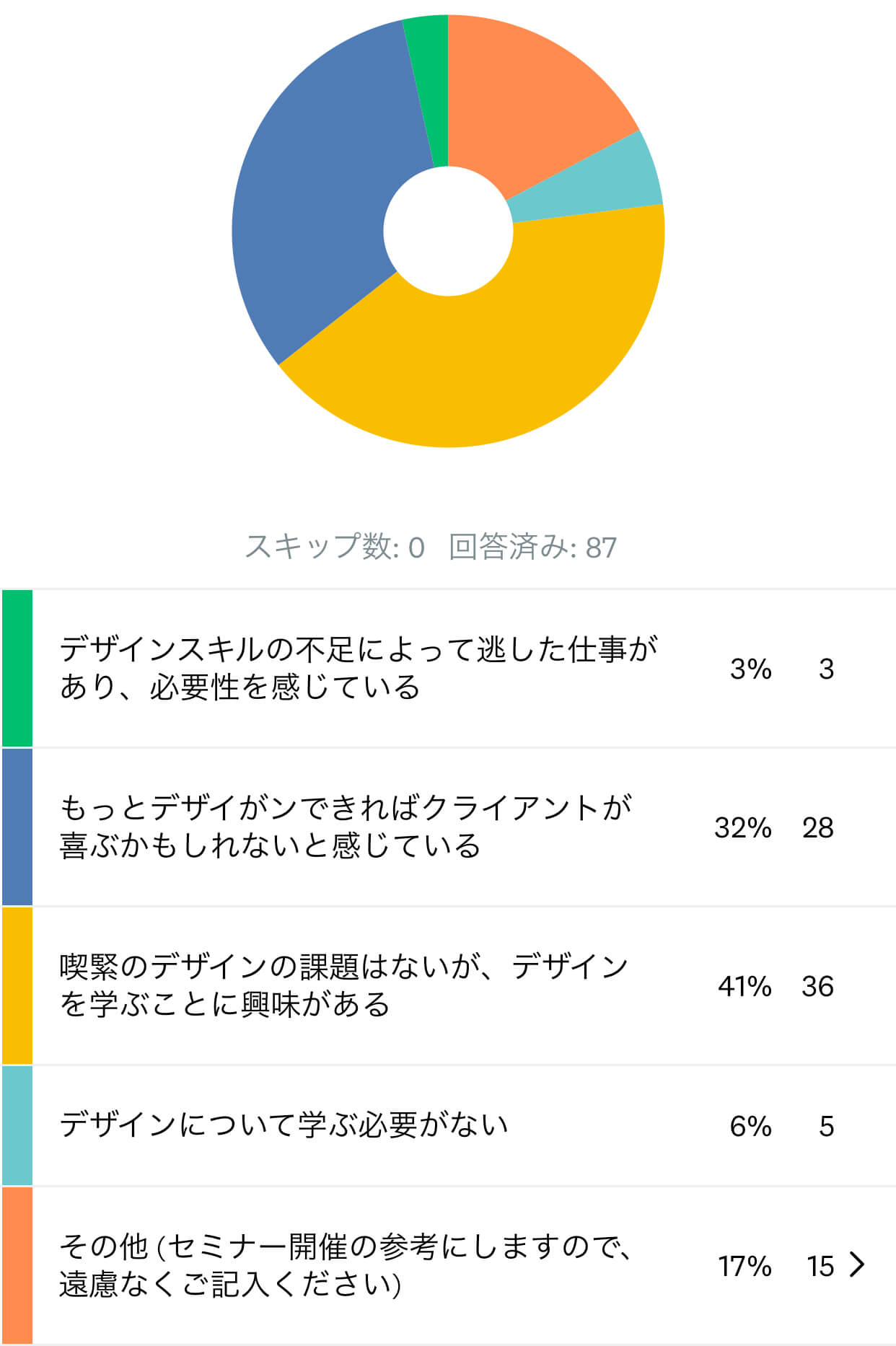Open the 喫緊のデザインの課題はない answer row
896x1346 pixels.
[x=448, y=985]
